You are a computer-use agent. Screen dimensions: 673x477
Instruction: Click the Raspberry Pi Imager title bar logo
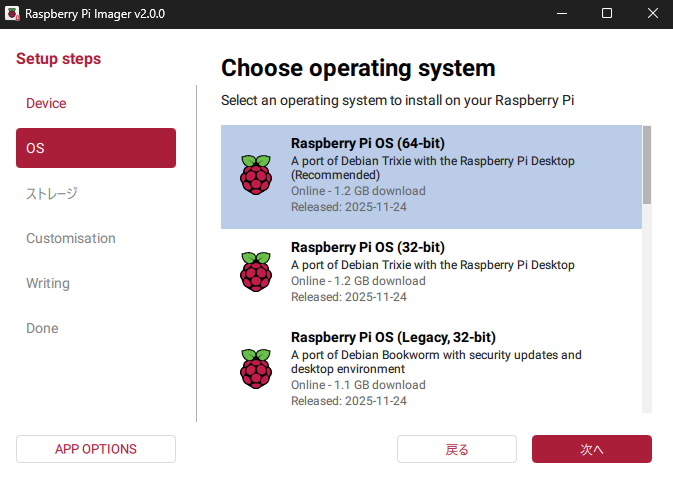(x=14, y=14)
